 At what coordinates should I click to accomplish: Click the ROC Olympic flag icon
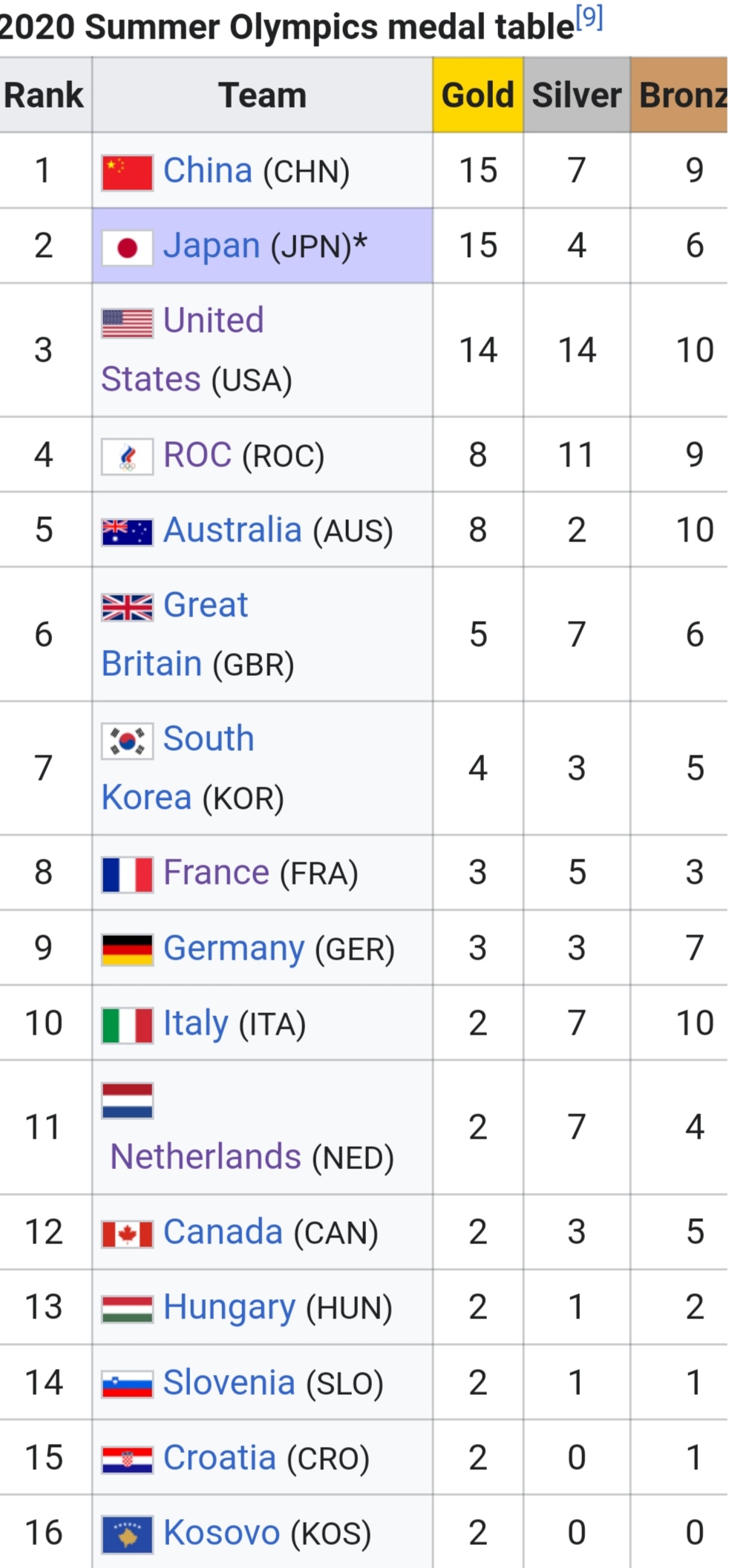tap(127, 457)
